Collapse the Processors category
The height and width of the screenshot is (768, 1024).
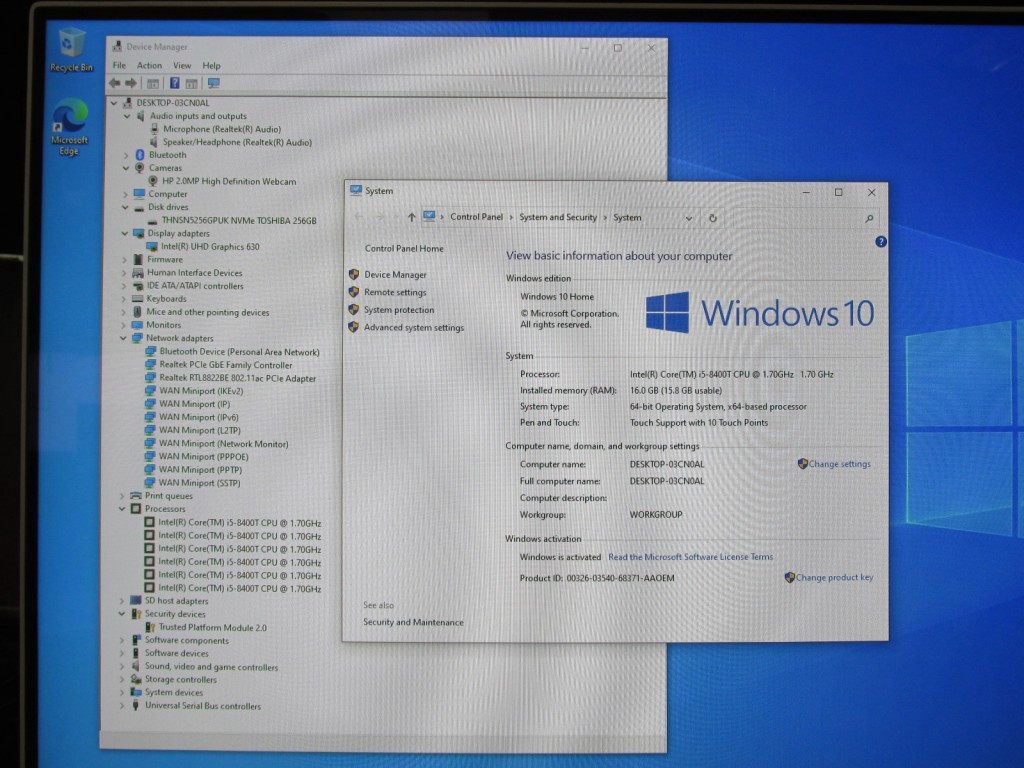click(x=122, y=509)
